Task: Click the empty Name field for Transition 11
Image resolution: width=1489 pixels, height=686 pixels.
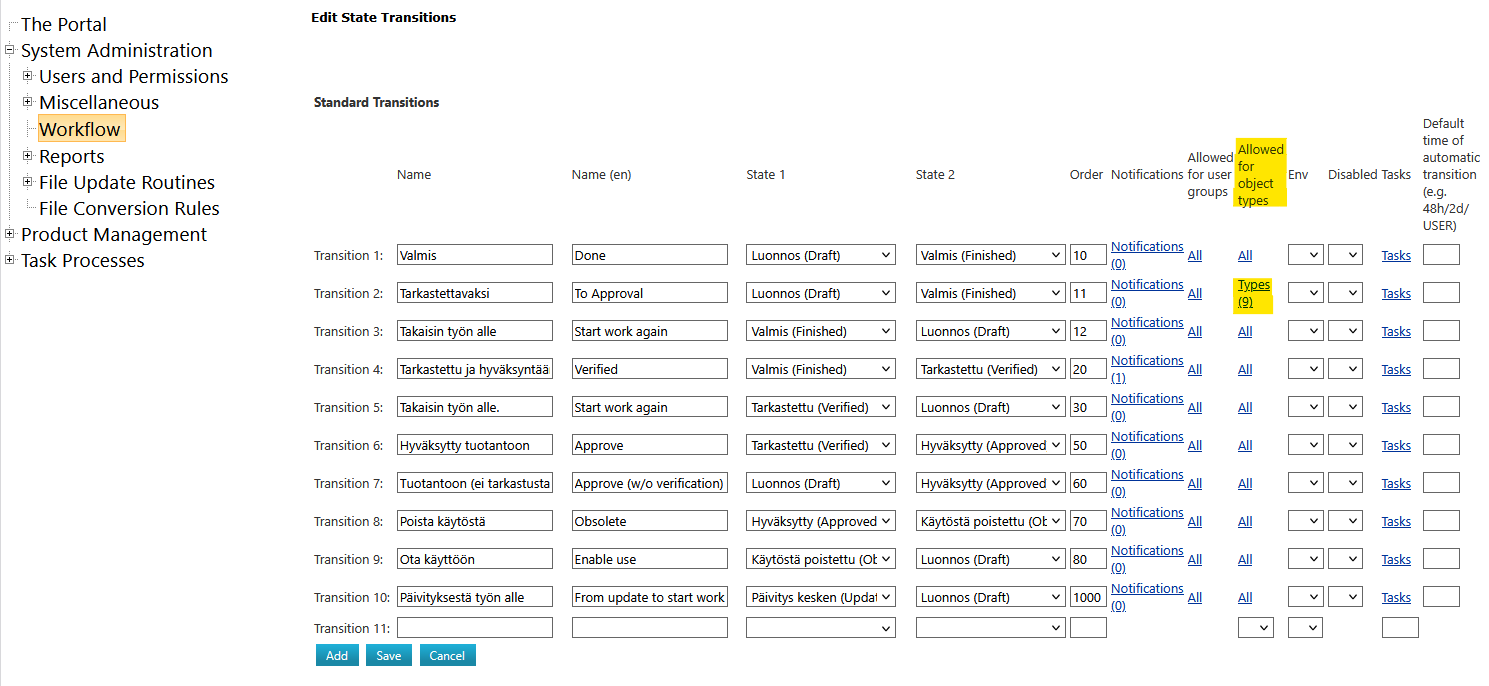Action: pyautogui.click(x=474, y=628)
